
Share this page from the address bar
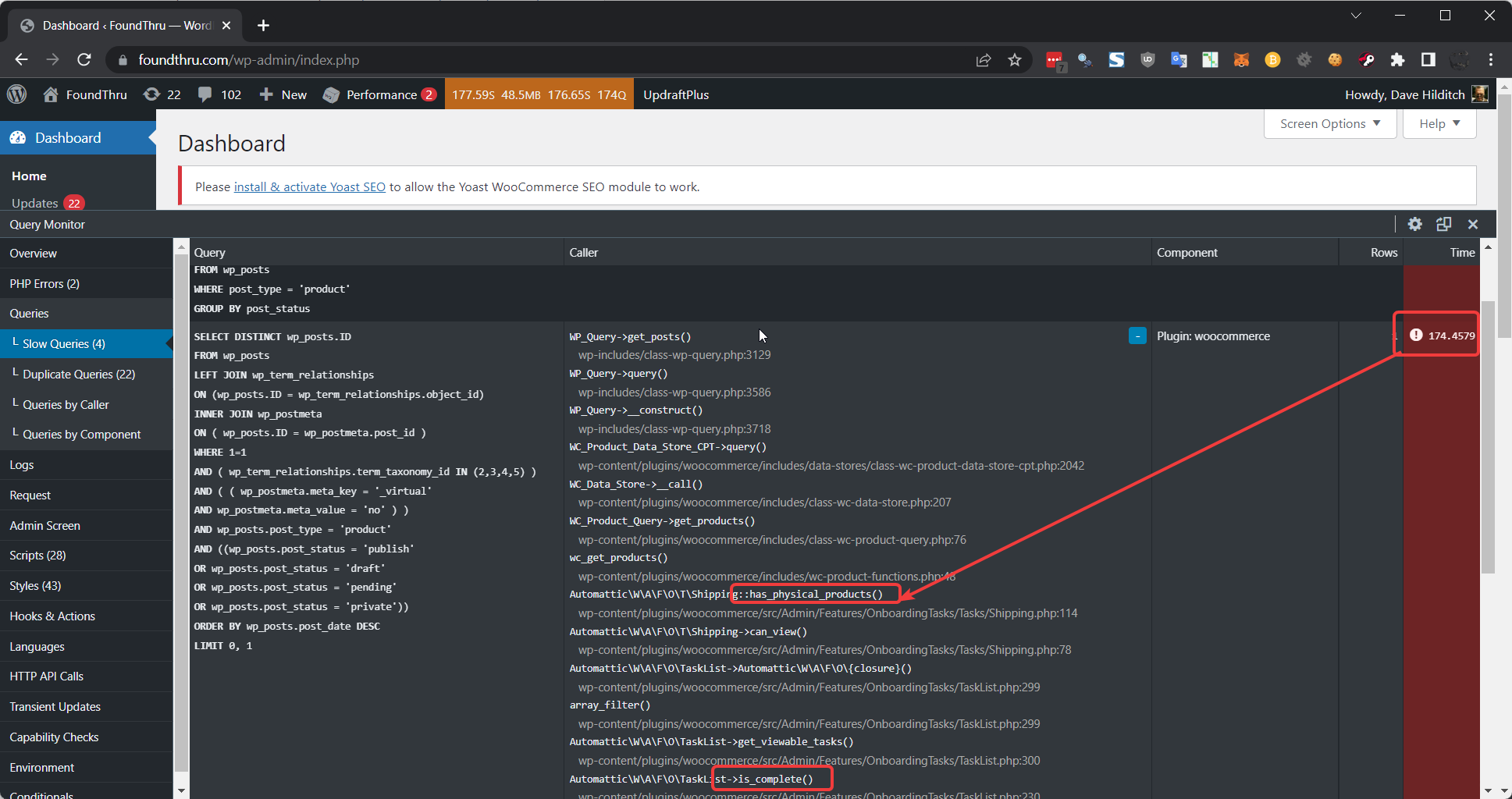(984, 60)
